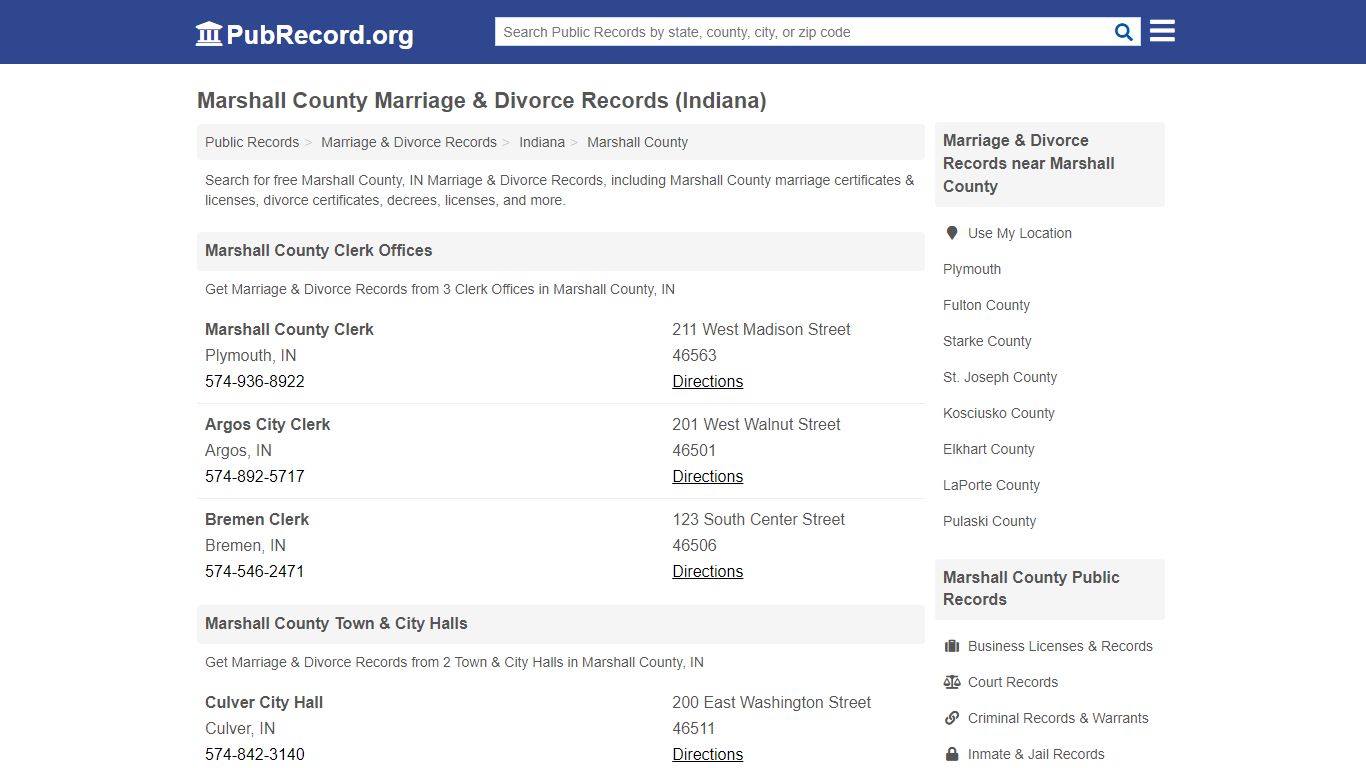Open Kosciusko County link
1366x768 pixels.
pyautogui.click(x=999, y=413)
